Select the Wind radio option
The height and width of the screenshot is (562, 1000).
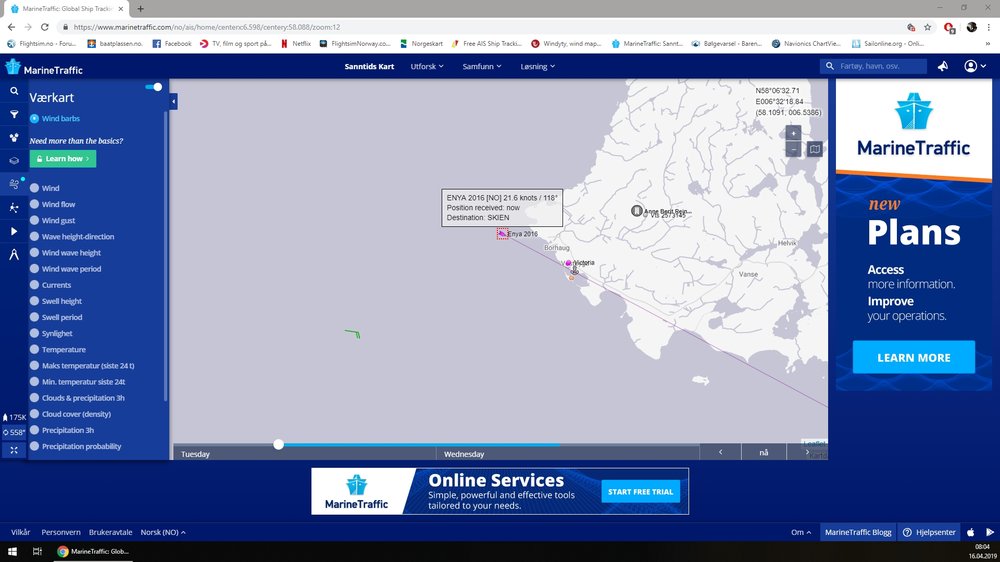coord(34,188)
